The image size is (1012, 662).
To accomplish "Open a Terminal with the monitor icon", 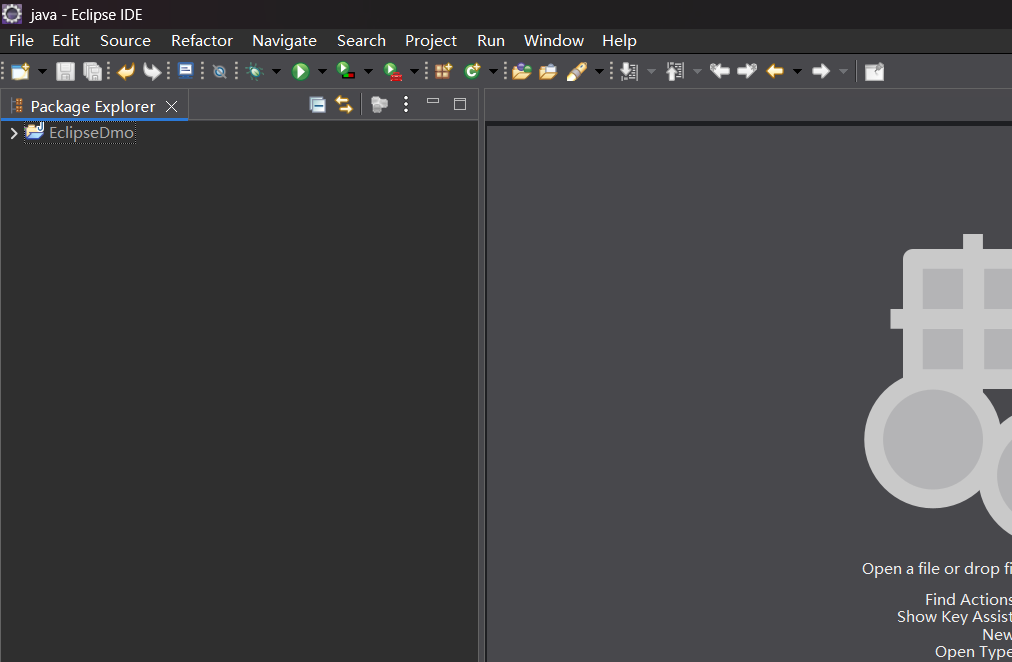I will pos(186,70).
